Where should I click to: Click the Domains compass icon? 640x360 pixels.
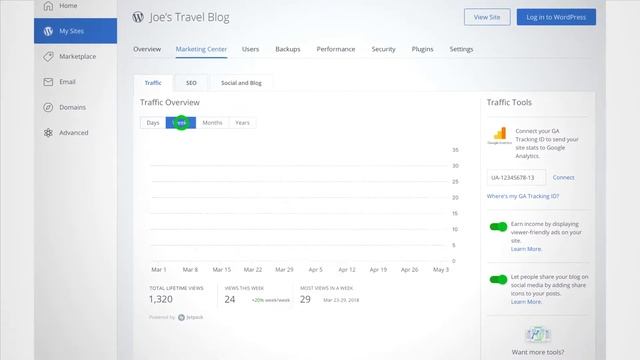click(48, 107)
